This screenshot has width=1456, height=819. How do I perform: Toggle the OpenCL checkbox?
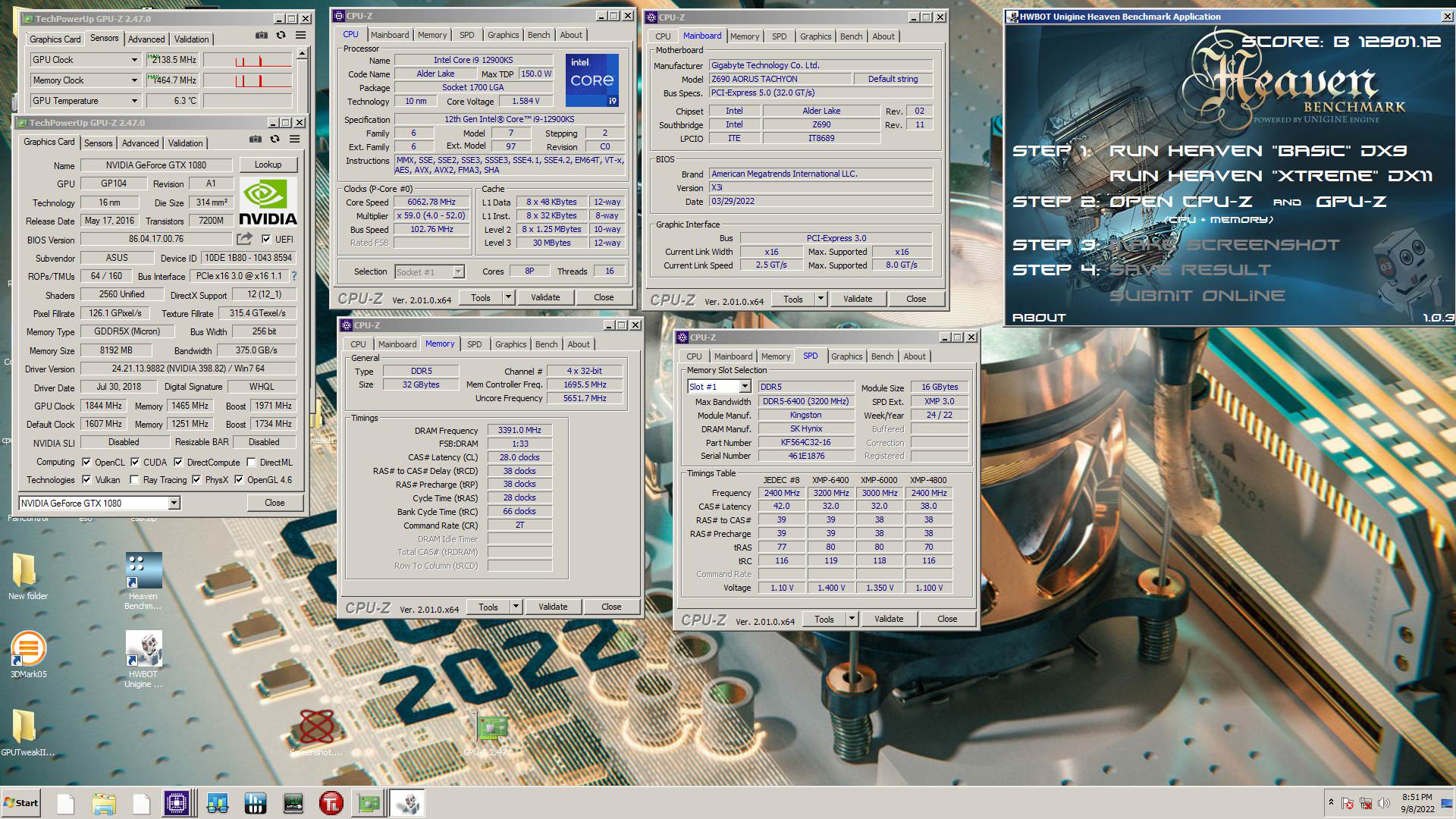click(86, 462)
